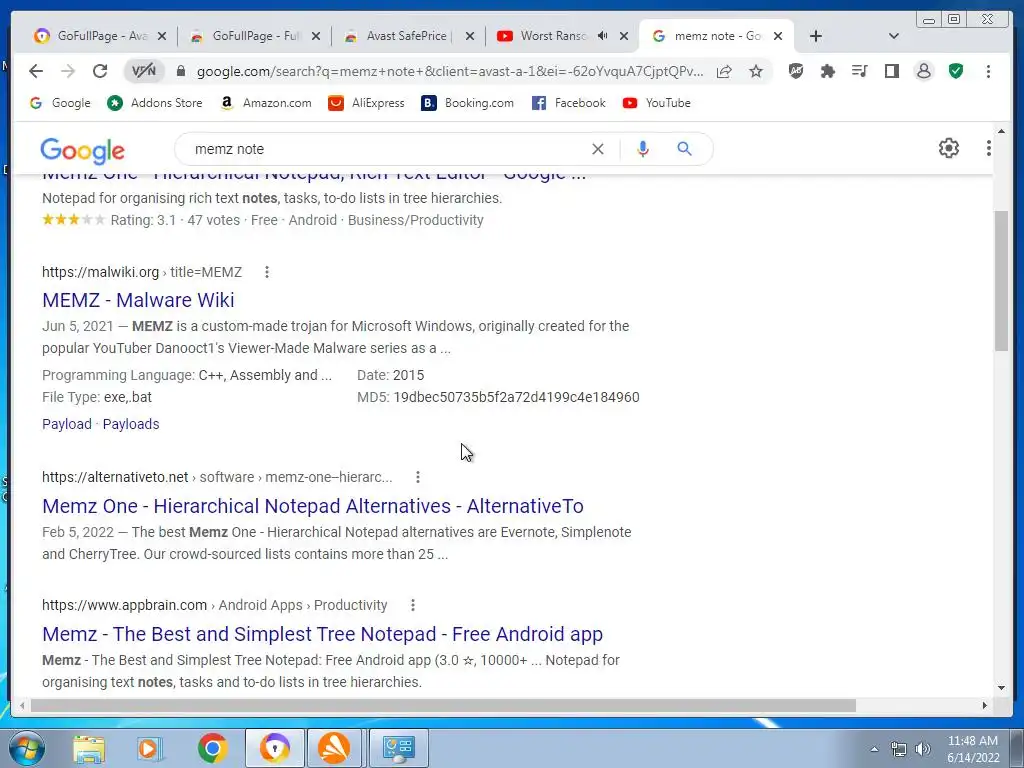The image size is (1024, 768).
Task: Open Google settings gear icon
Action: coord(949,148)
